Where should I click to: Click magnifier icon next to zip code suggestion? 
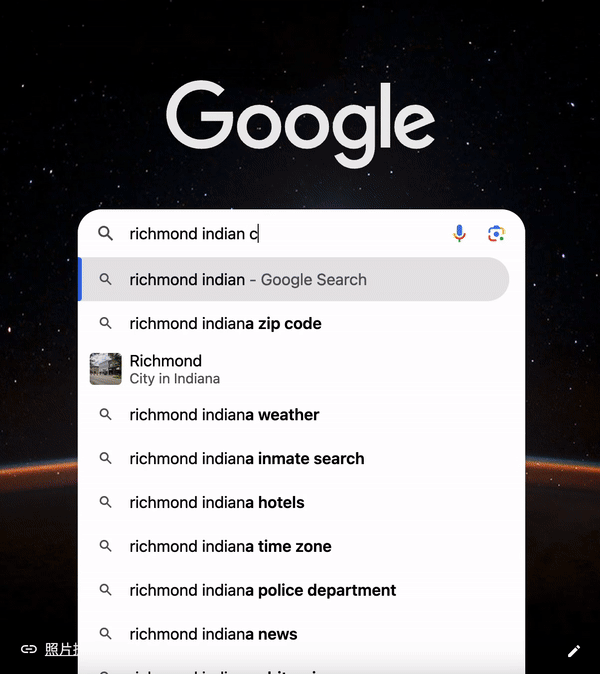click(105, 323)
